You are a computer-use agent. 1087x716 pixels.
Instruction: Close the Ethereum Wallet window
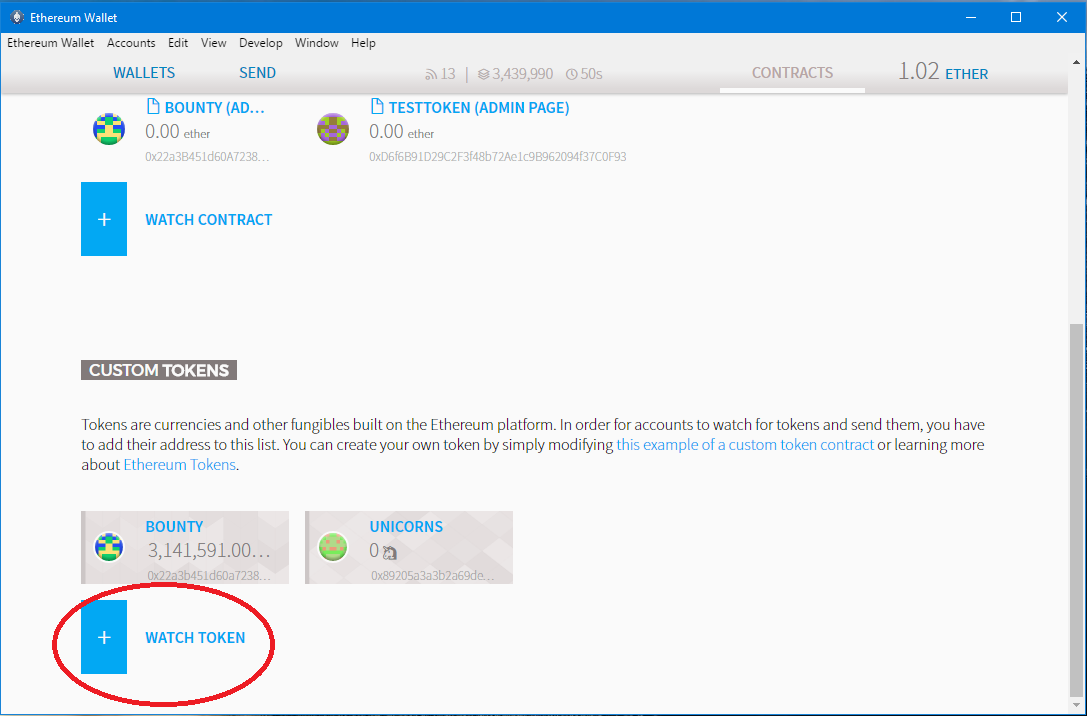tap(1062, 17)
